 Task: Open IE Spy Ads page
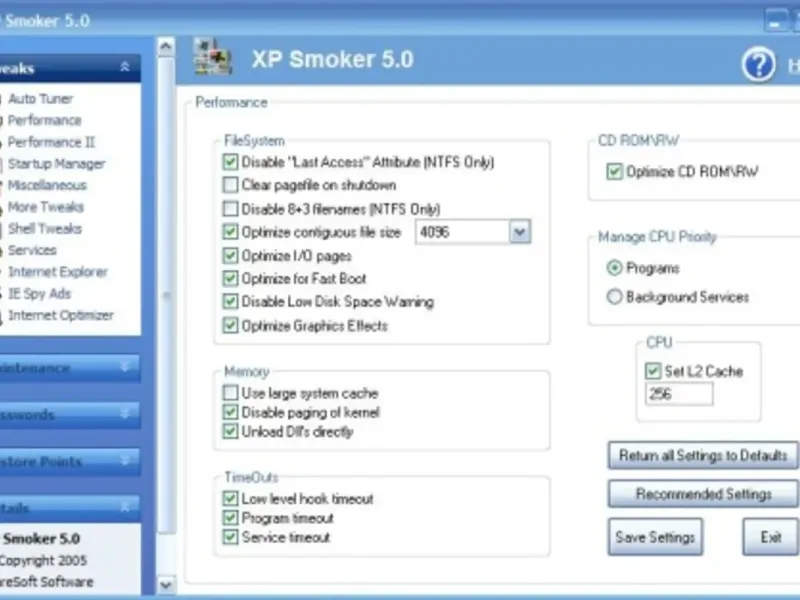click(x=39, y=293)
